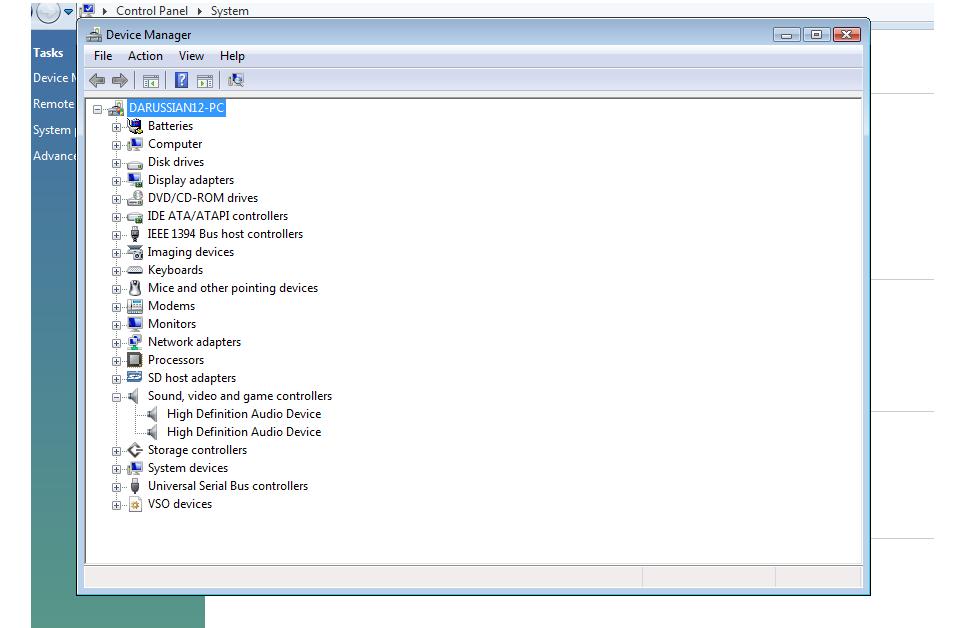Click the Advanced link in Tasks sidebar

(x=54, y=156)
